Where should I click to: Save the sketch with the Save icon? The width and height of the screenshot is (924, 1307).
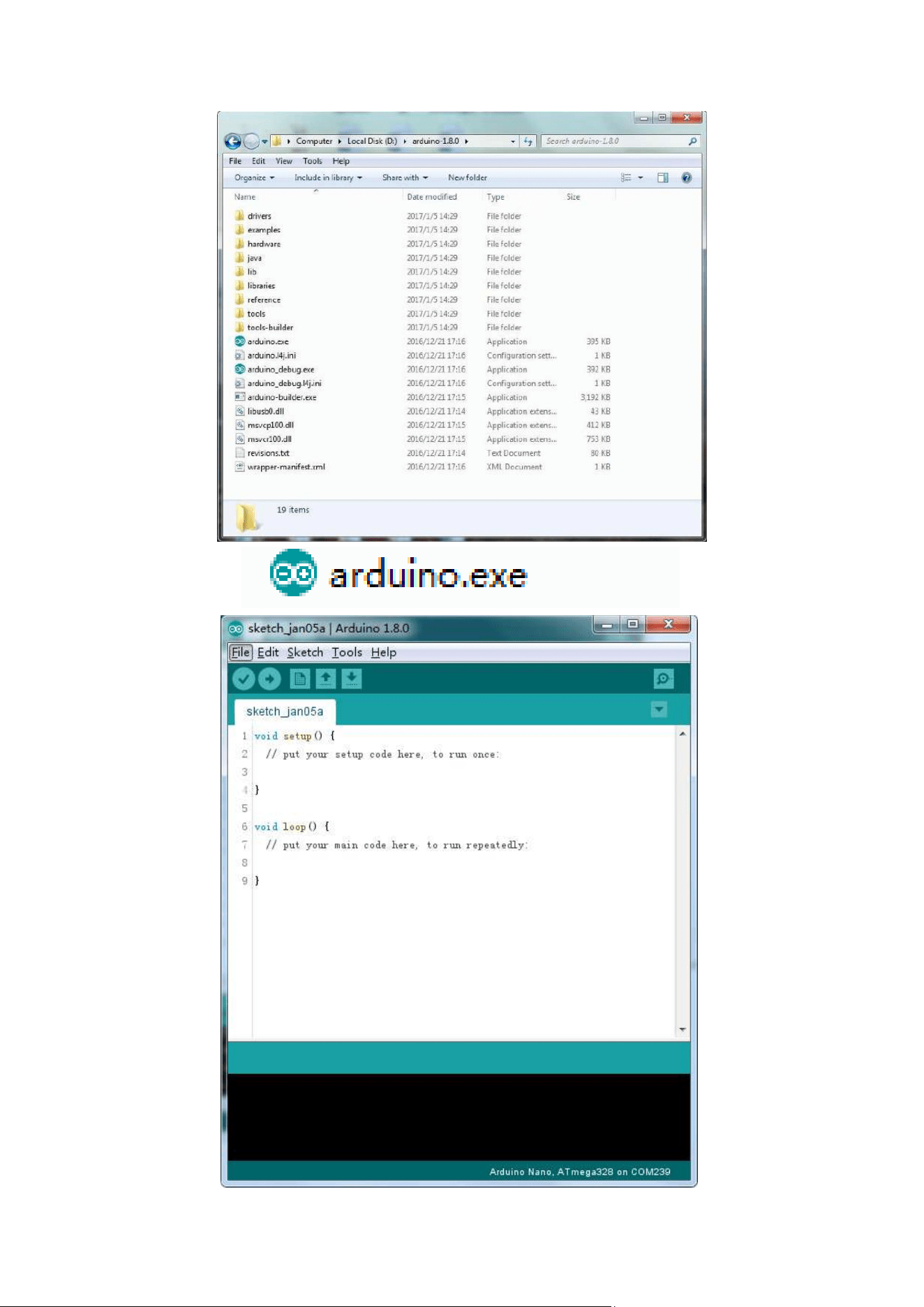[352, 679]
